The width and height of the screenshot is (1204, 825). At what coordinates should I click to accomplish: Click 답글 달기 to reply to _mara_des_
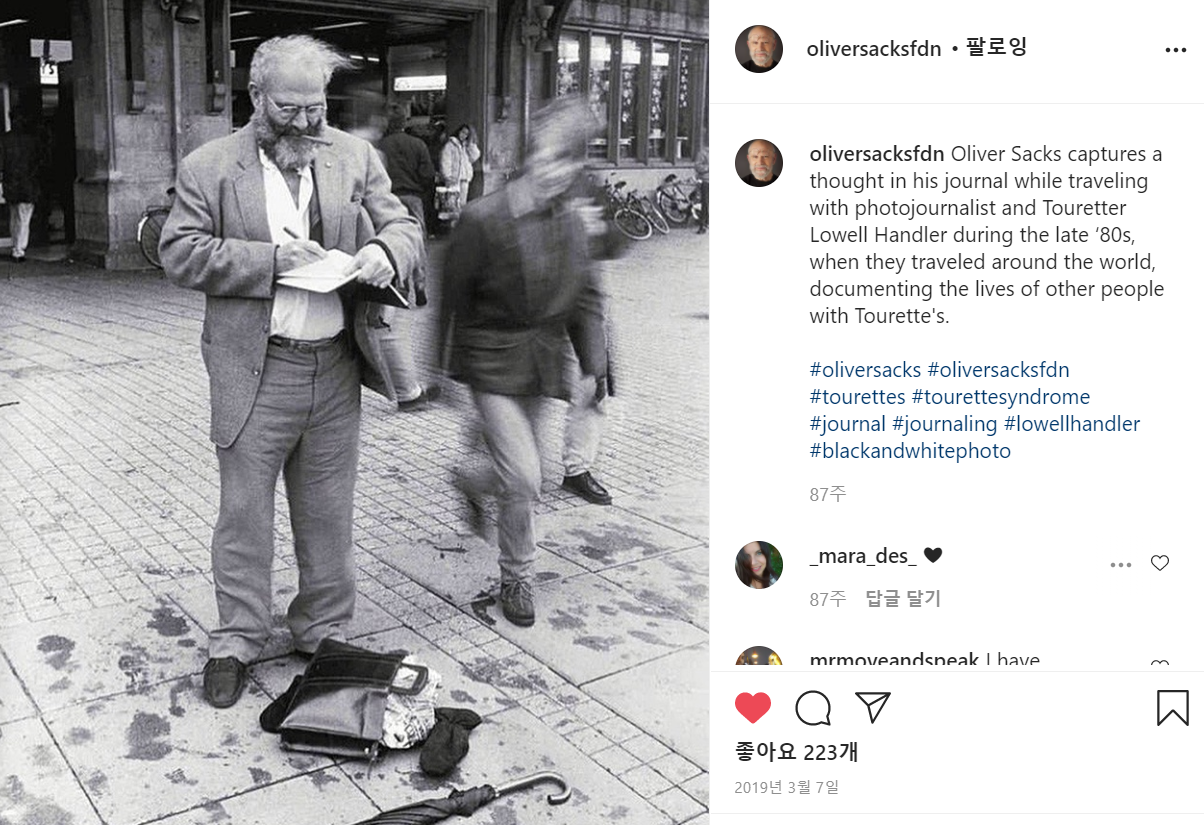pyautogui.click(x=903, y=599)
